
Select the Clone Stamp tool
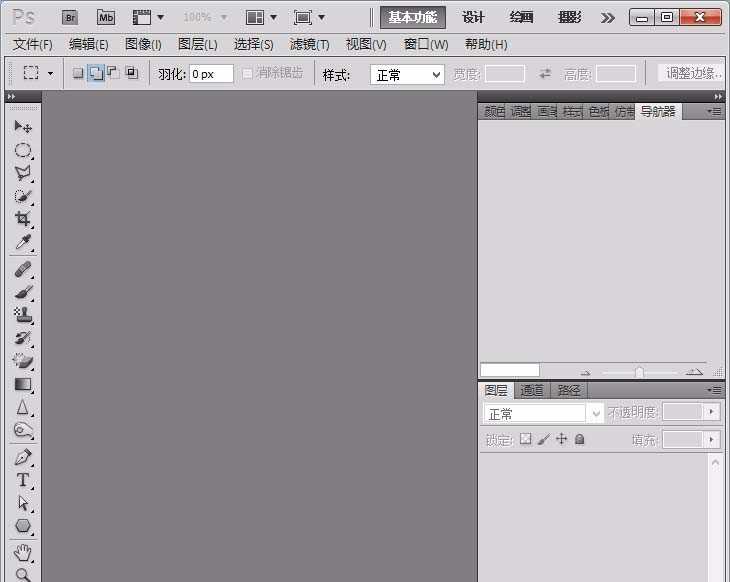[x=23, y=315]
